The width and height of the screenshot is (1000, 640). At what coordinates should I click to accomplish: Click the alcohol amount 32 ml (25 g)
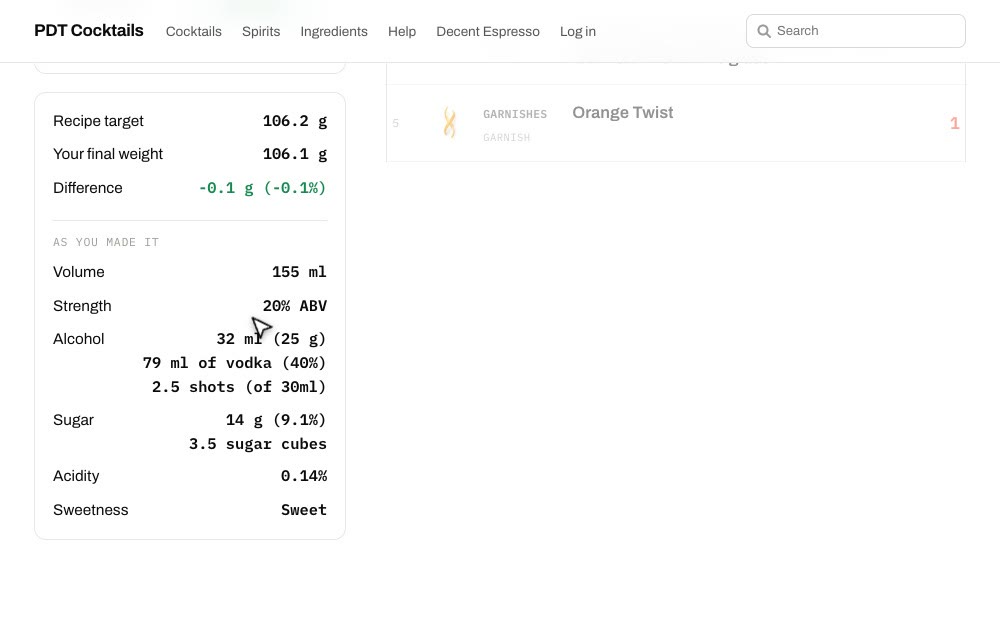271,339
